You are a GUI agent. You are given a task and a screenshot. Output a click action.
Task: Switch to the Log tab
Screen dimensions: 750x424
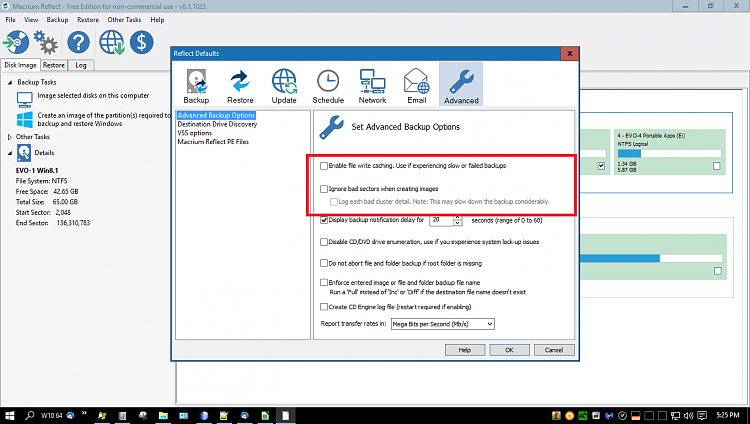pyautogui.click(x=81, y=65)
